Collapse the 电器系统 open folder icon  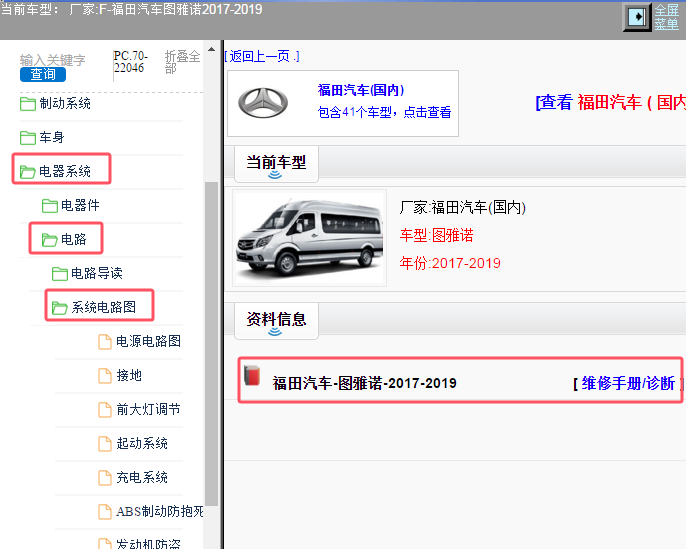click(x=28, y=172)
